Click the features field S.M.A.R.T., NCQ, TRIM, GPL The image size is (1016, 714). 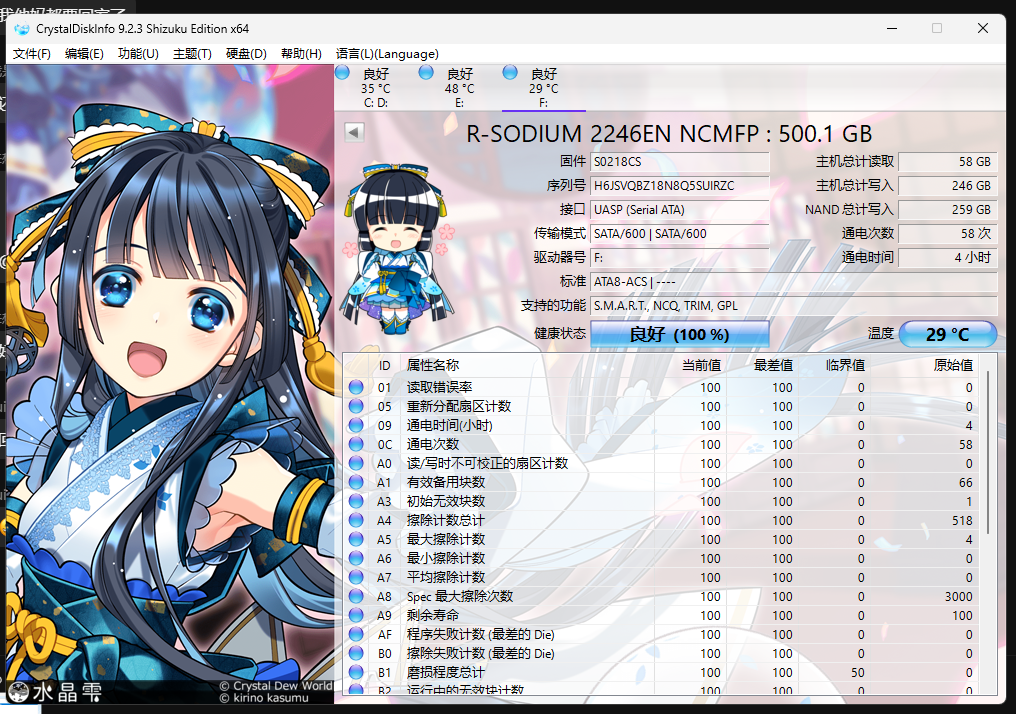point(794,306)
